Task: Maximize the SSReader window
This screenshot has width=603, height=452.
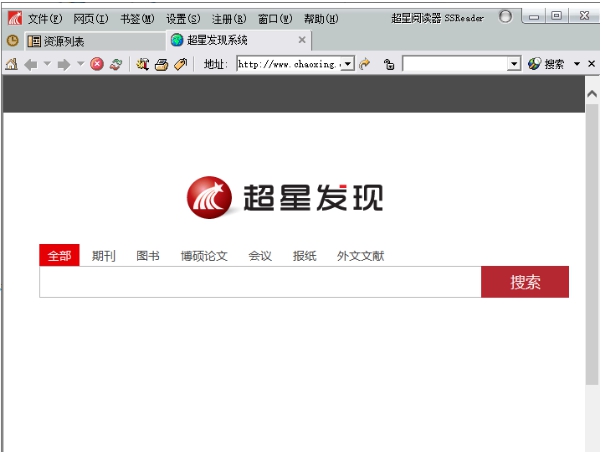Action: (556, 16)
